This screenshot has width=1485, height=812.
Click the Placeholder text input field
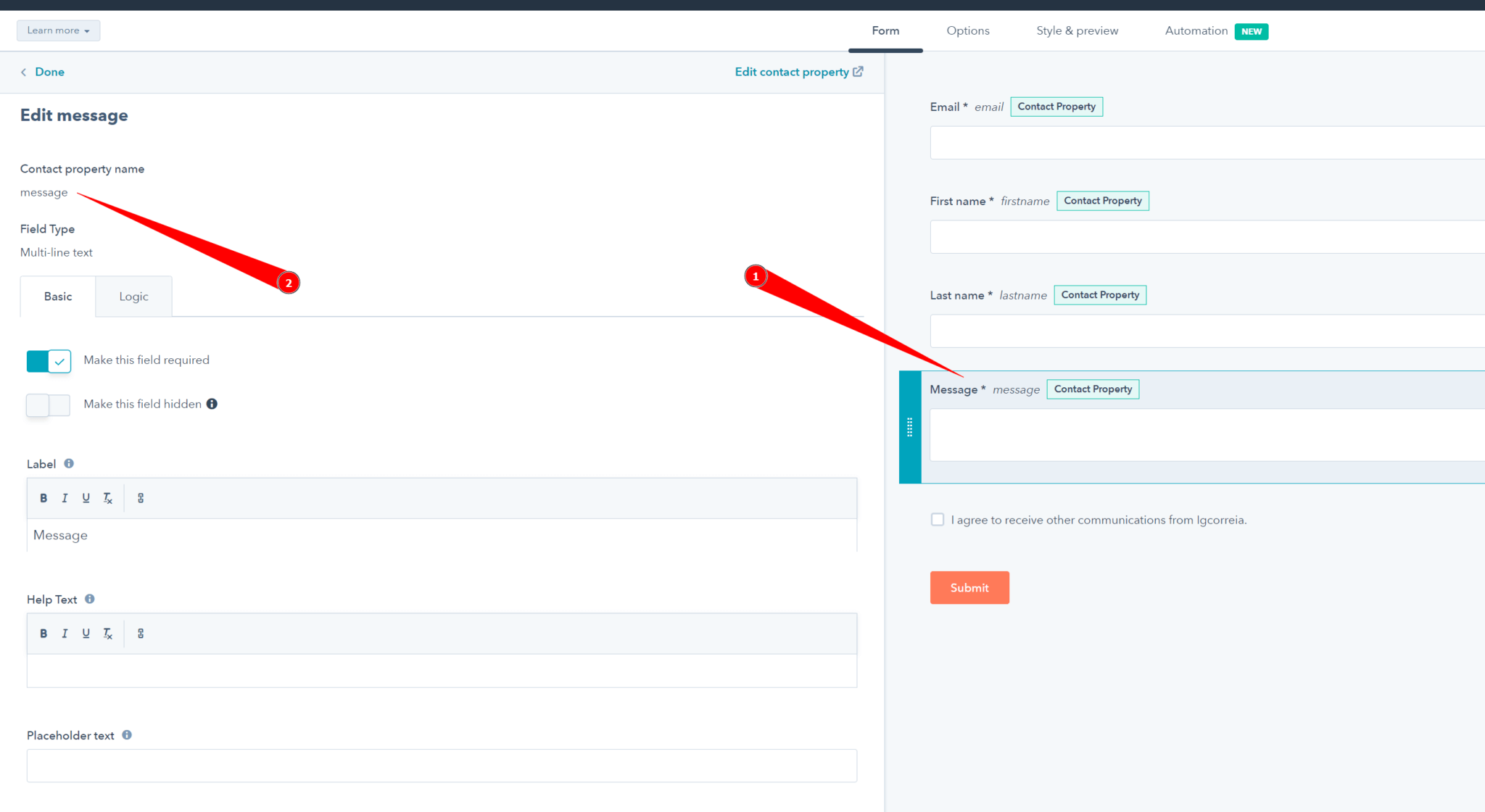click(442, 766)
